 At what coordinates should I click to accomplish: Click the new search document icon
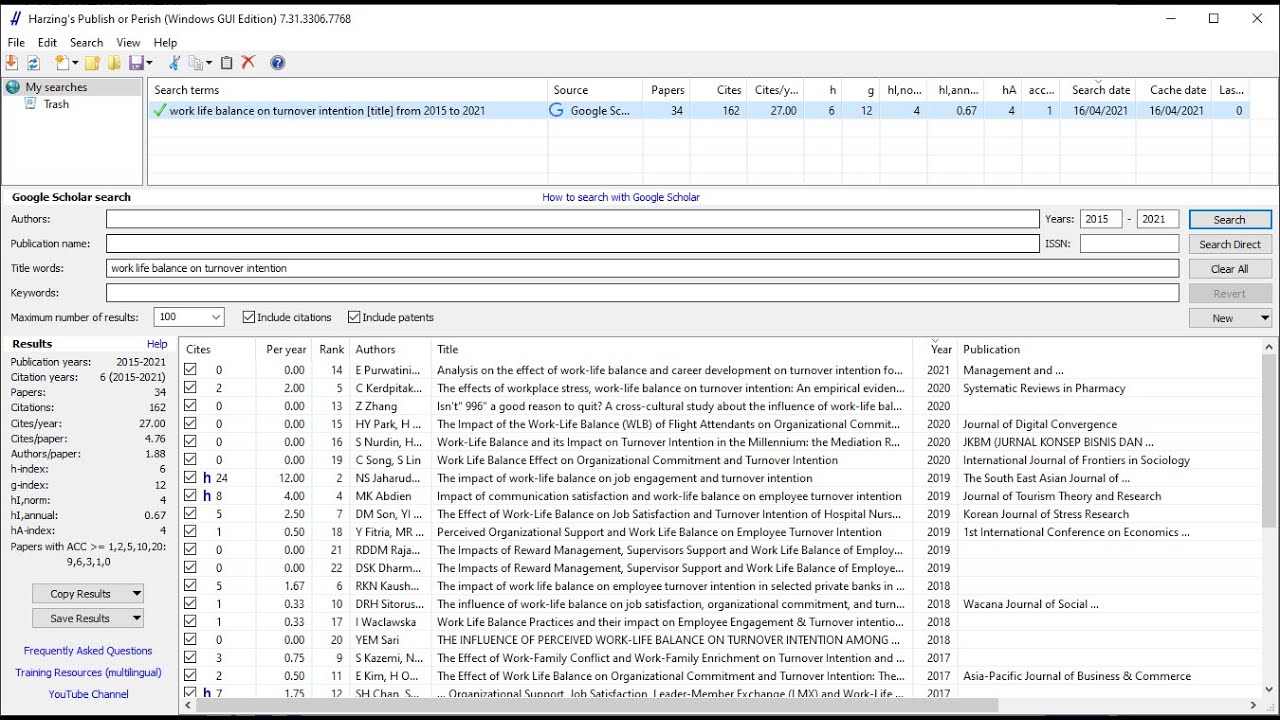click(x=62, y=63)
